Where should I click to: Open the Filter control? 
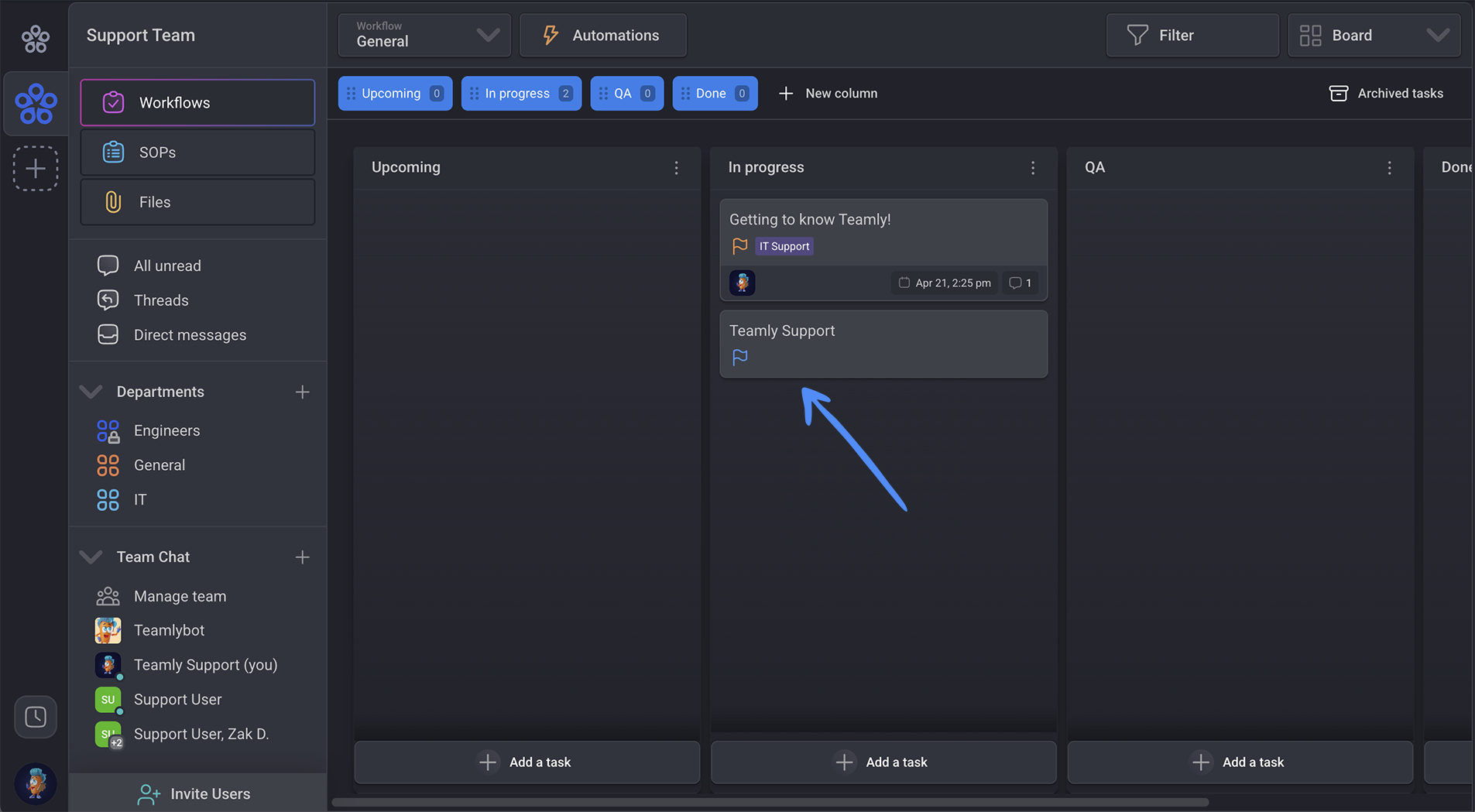click(1192, 35)
